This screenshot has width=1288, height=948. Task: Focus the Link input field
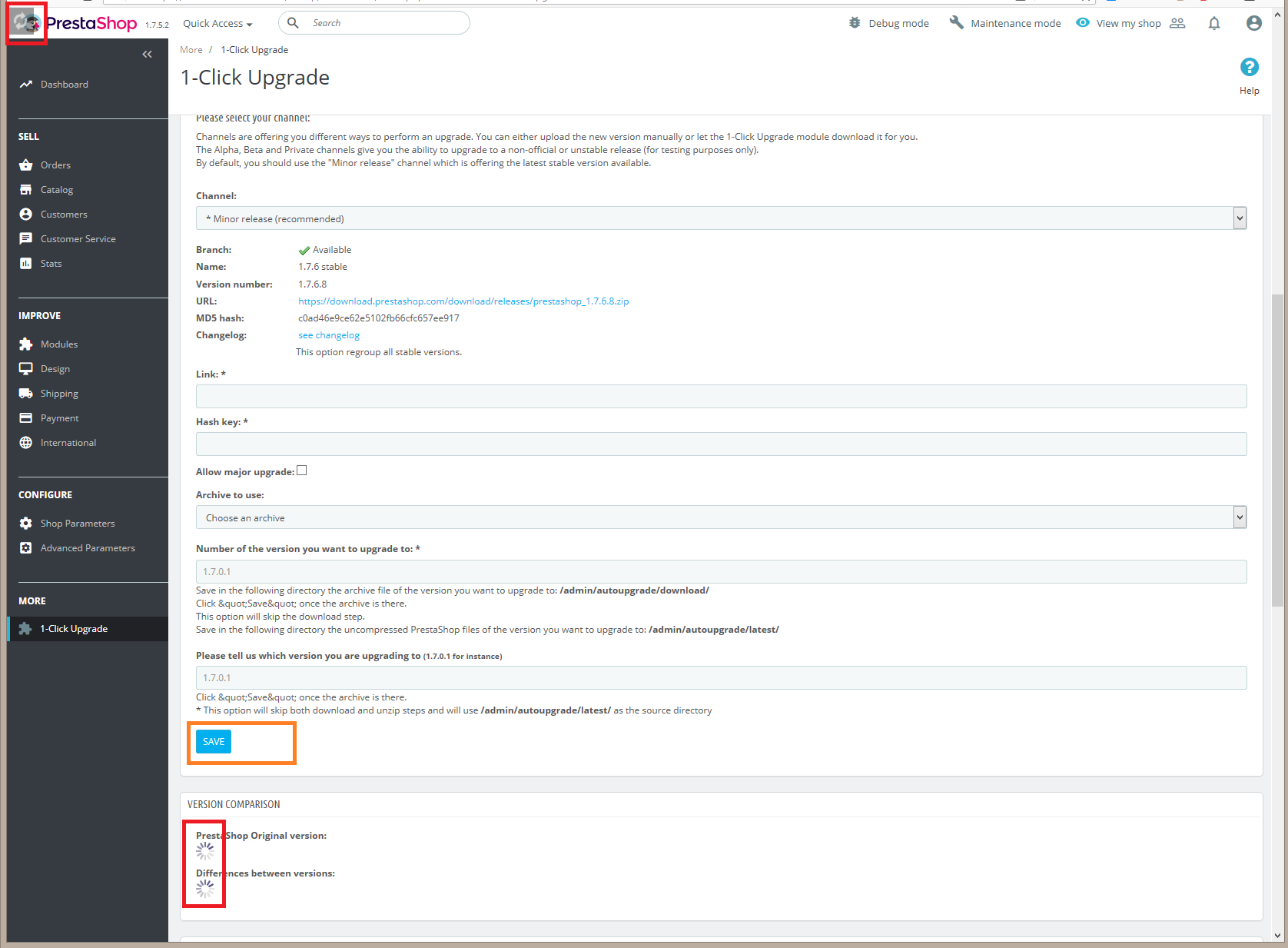(721, 397)
